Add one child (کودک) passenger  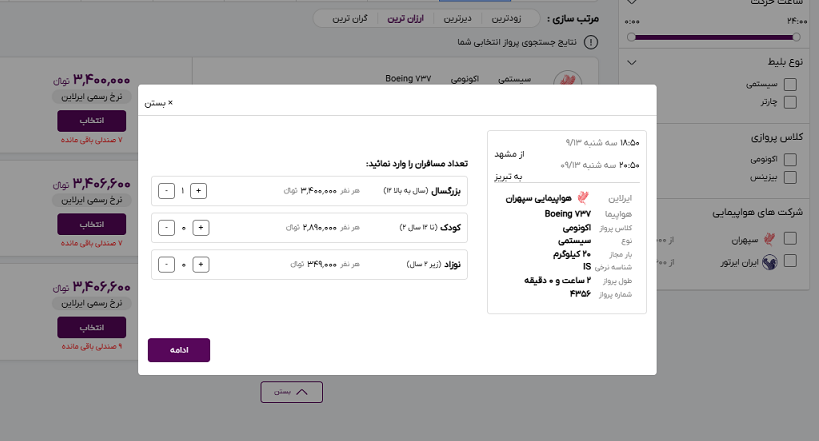[201, 228]
